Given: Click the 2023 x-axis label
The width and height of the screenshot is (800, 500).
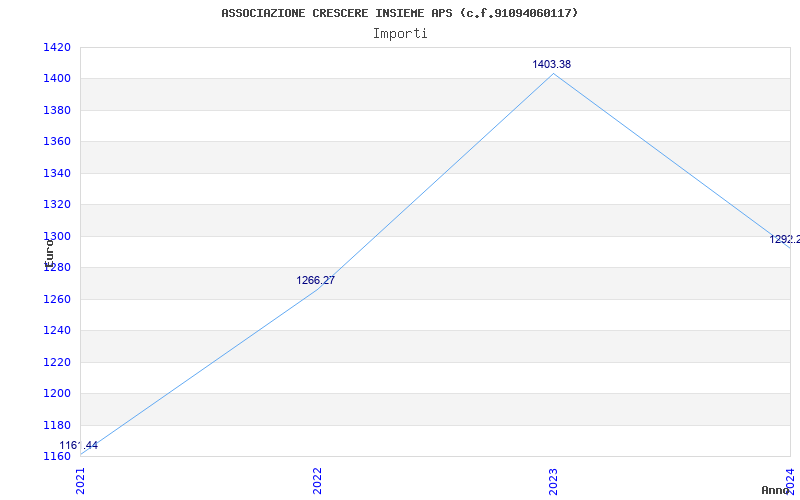Looking at the screenshot, I should (x=554, y=481).
